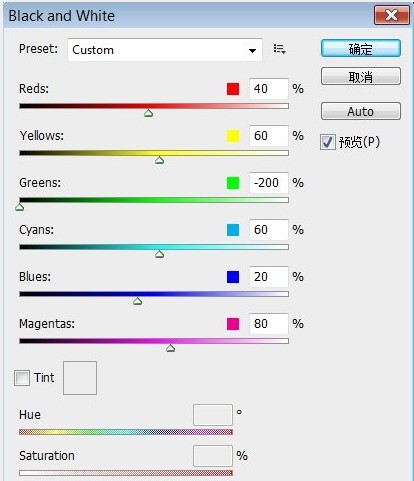This screenshot has width=414, height=481.
Task: Click the Greens slider handle
Action: click(20, 207)
